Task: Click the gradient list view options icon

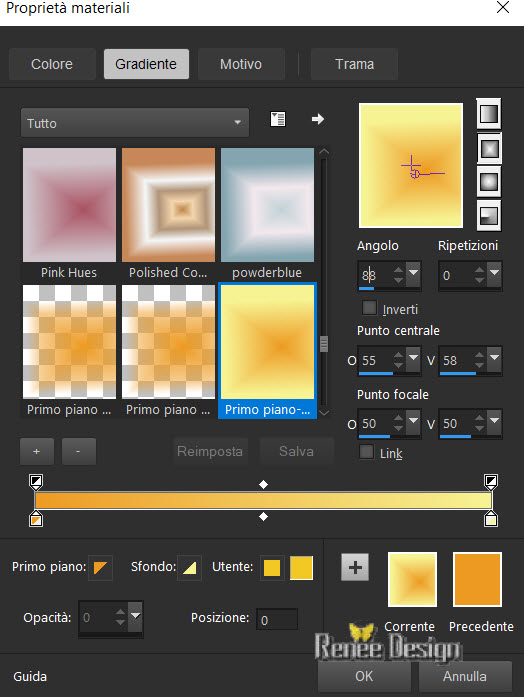Action: click(278, 119)
